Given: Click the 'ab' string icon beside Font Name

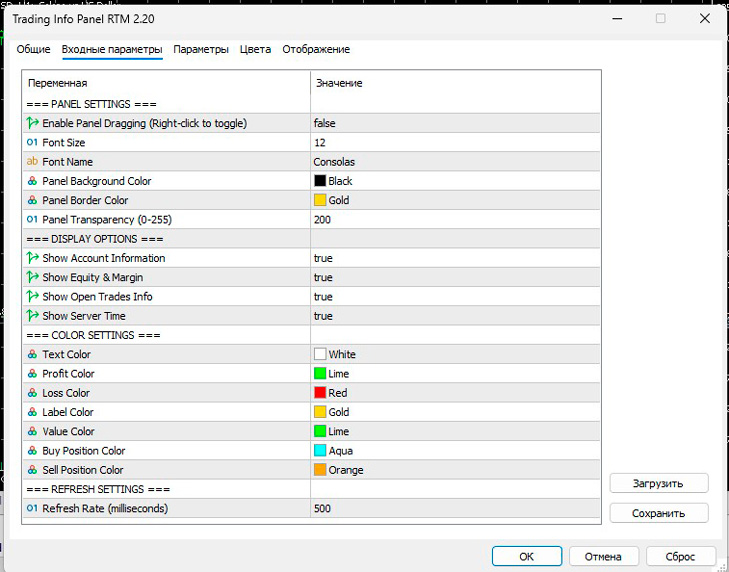Looking at the screenshot, I should 33,162.
